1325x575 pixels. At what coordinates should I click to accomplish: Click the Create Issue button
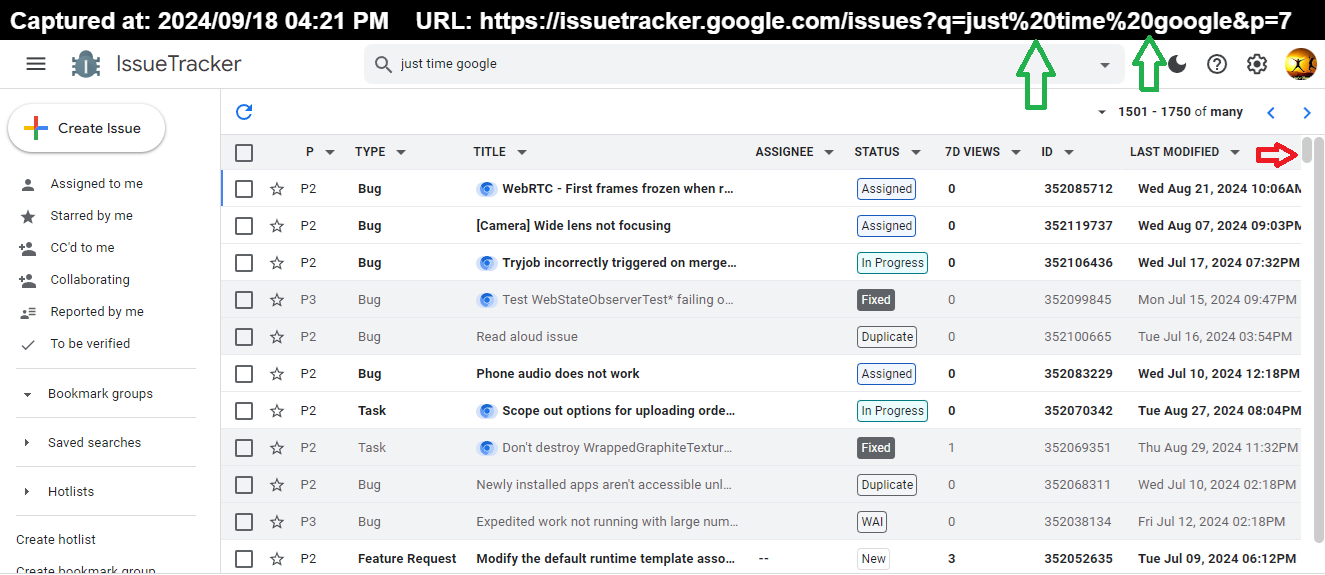click(86, 128)
